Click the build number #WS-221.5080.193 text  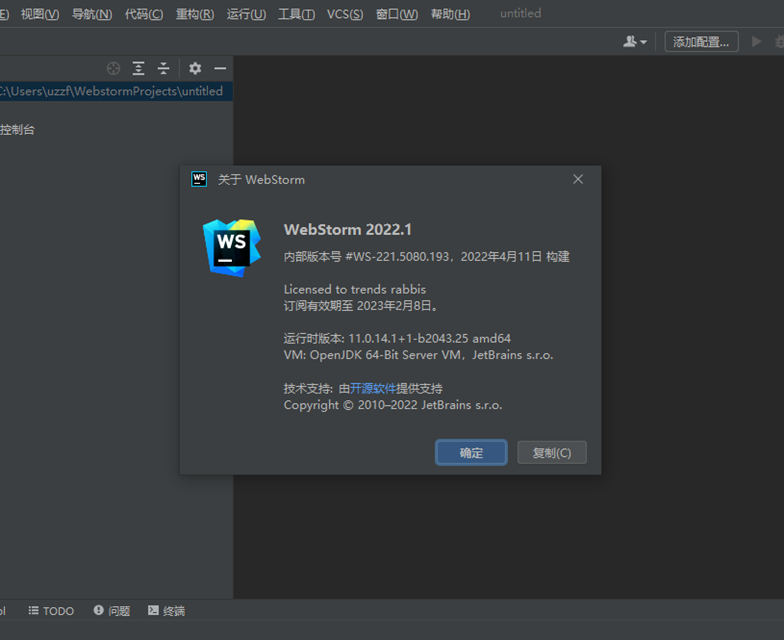[398, 256]
